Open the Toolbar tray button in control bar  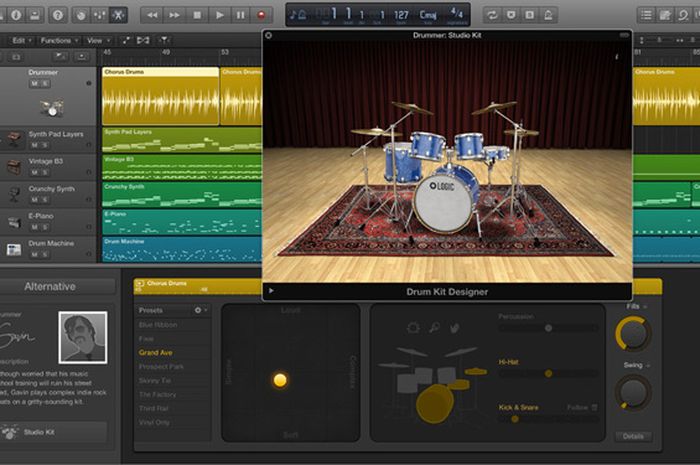coord(35,15)
